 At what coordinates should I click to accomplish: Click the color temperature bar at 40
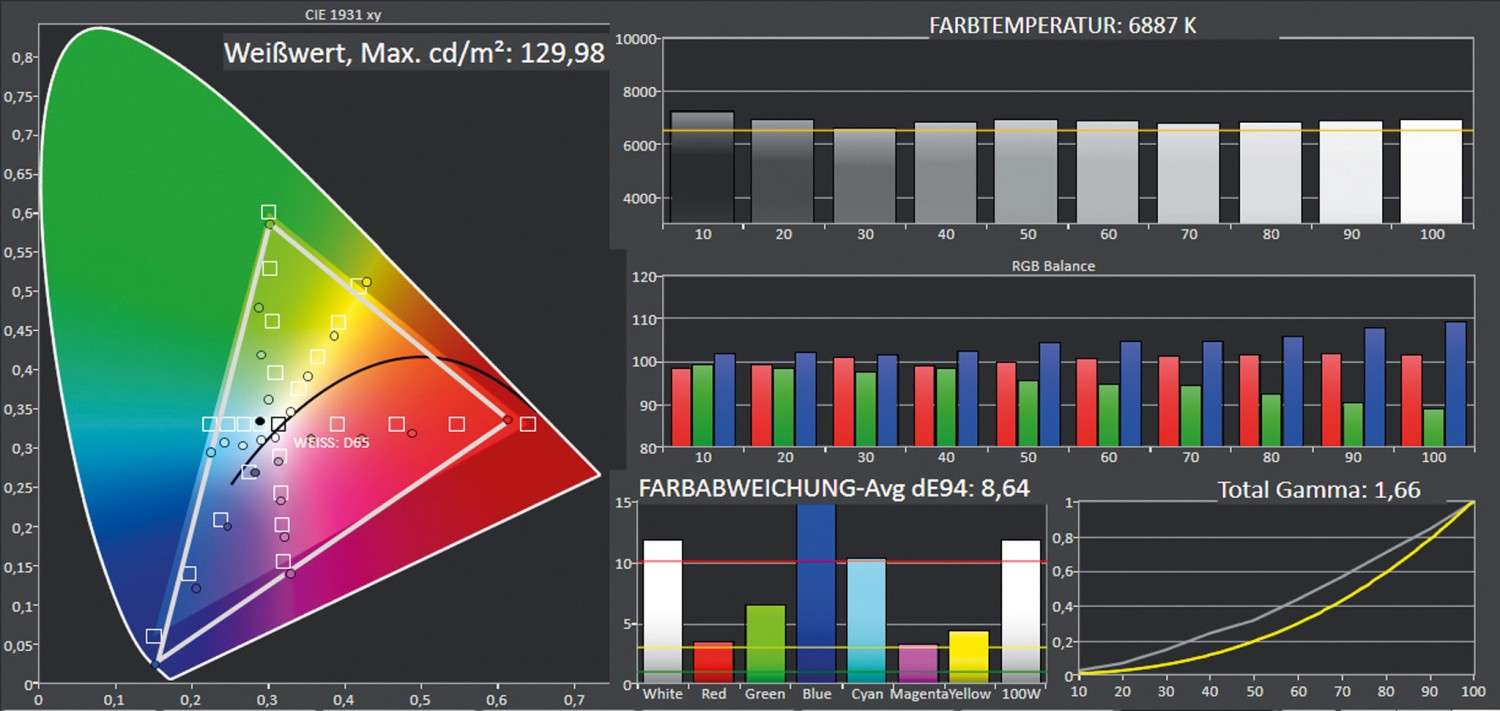point(945,172)
